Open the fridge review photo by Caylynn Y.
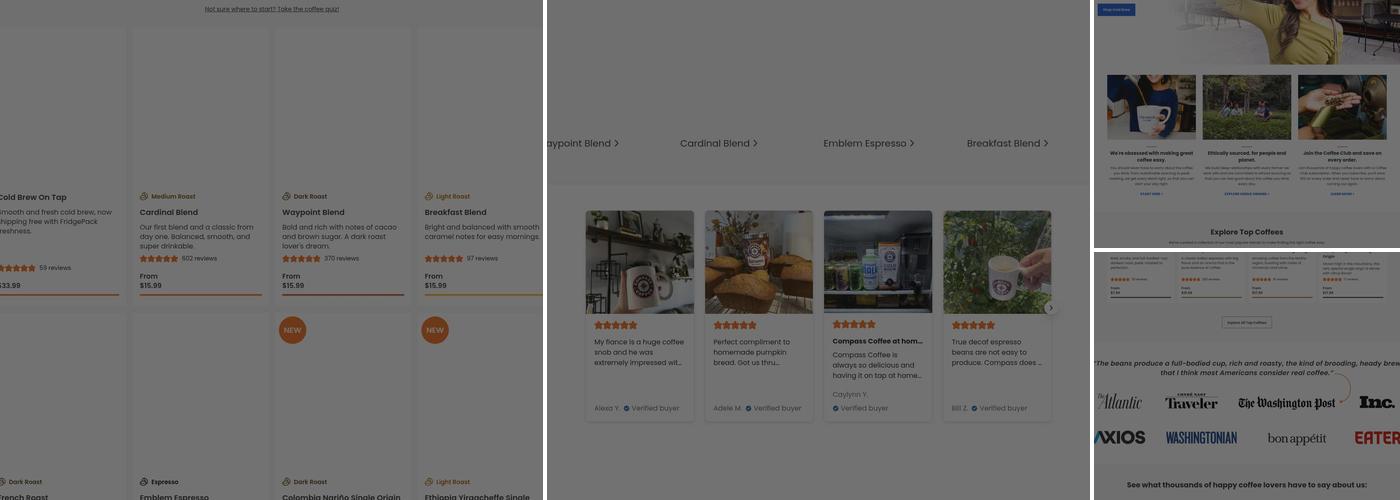1400x500 pixels. coord(878,262)
